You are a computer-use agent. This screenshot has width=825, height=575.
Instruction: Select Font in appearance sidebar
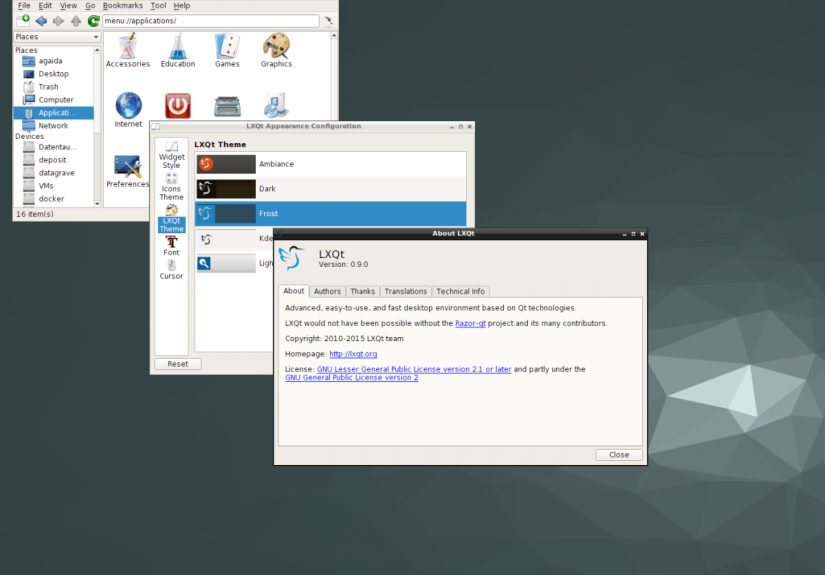[172, 246]
